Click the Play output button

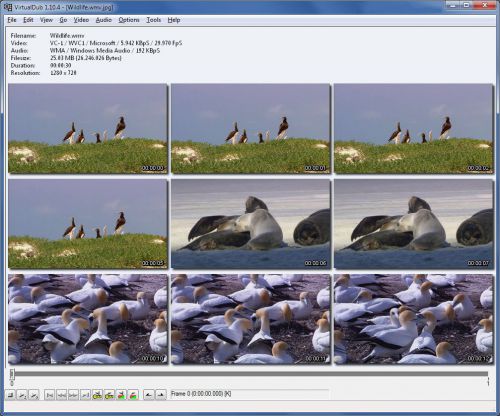pos(34,395)
